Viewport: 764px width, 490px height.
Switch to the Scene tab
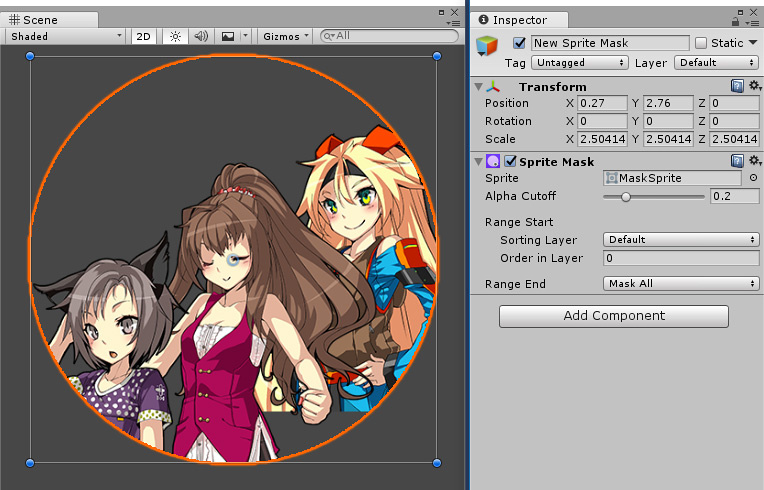coord(42,19)
